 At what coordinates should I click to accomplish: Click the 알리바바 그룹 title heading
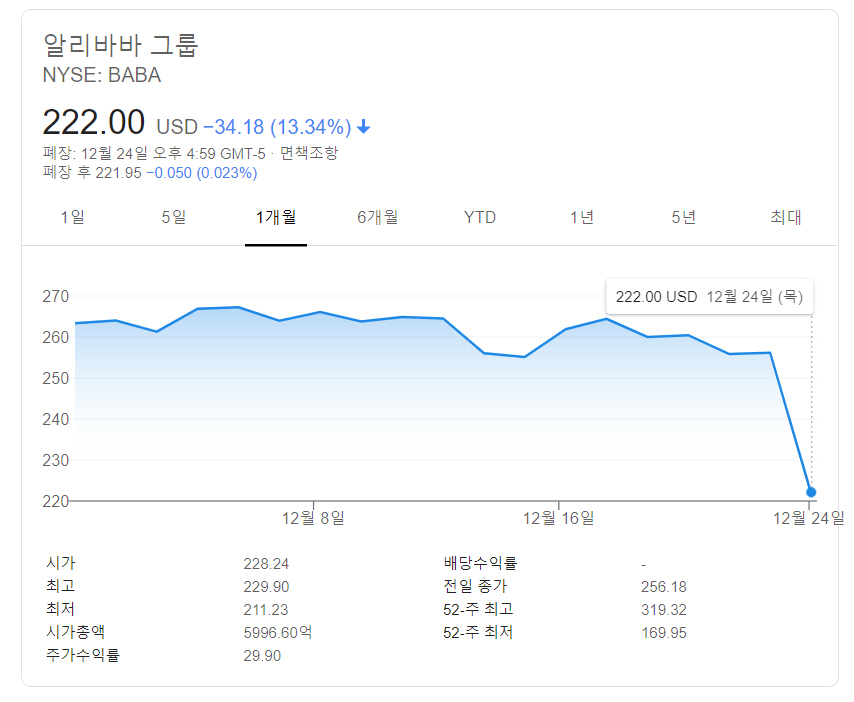pos(122,44)
